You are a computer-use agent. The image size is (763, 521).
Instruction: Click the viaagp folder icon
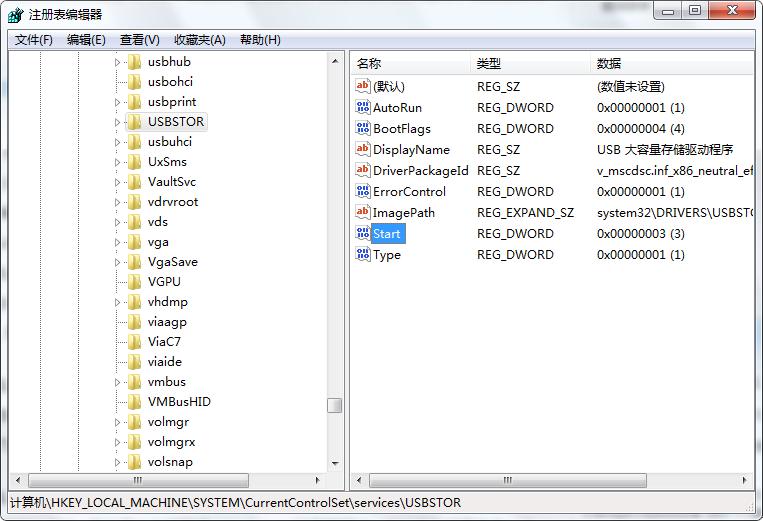(x=134, y=322)
